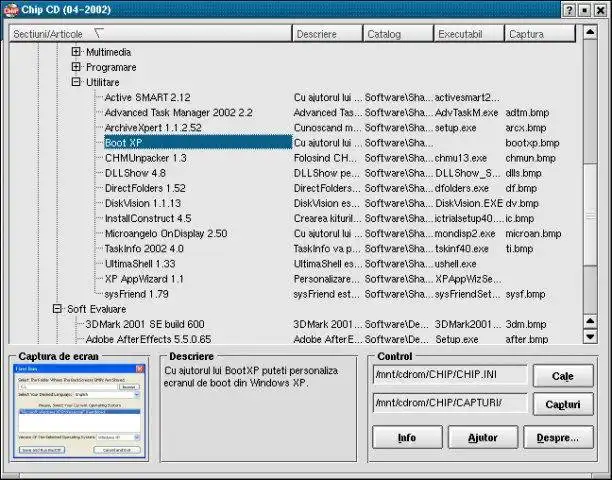This screenshot has width=612, height=480.
Task: Click the Catalog column header
Action: 398,34
